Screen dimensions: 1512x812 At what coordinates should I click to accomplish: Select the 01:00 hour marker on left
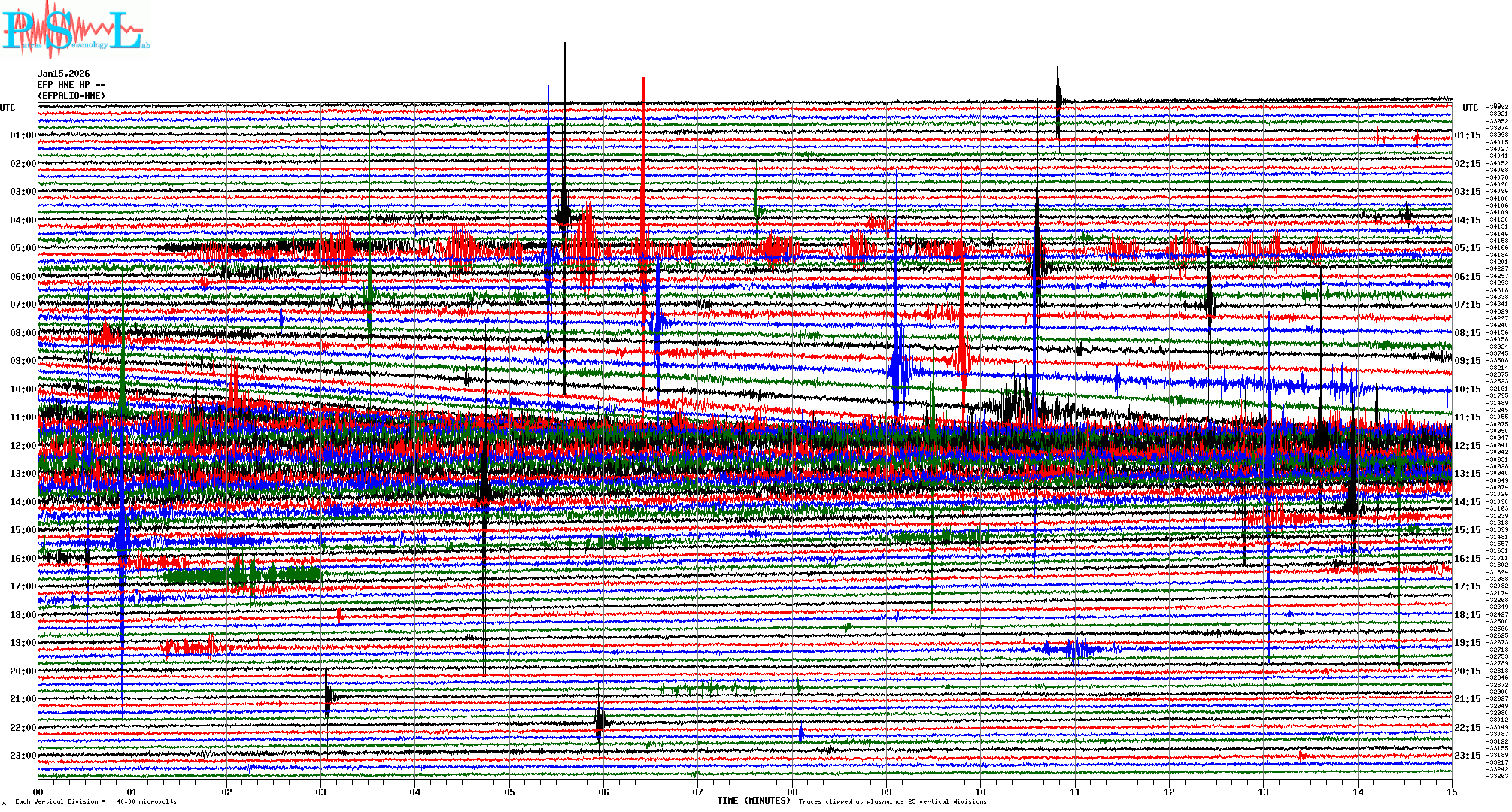click(x=23, y=135)
